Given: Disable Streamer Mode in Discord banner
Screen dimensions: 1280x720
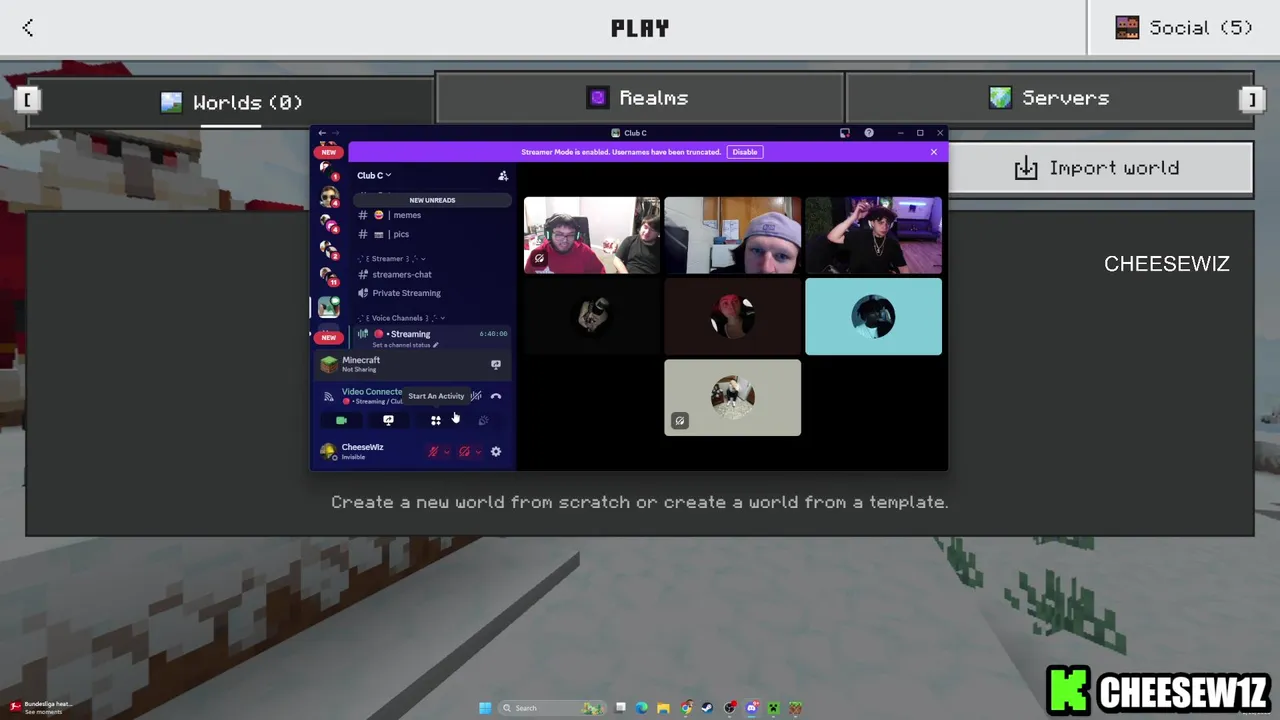Looking at the screenshot, I should tap(744, 152).
